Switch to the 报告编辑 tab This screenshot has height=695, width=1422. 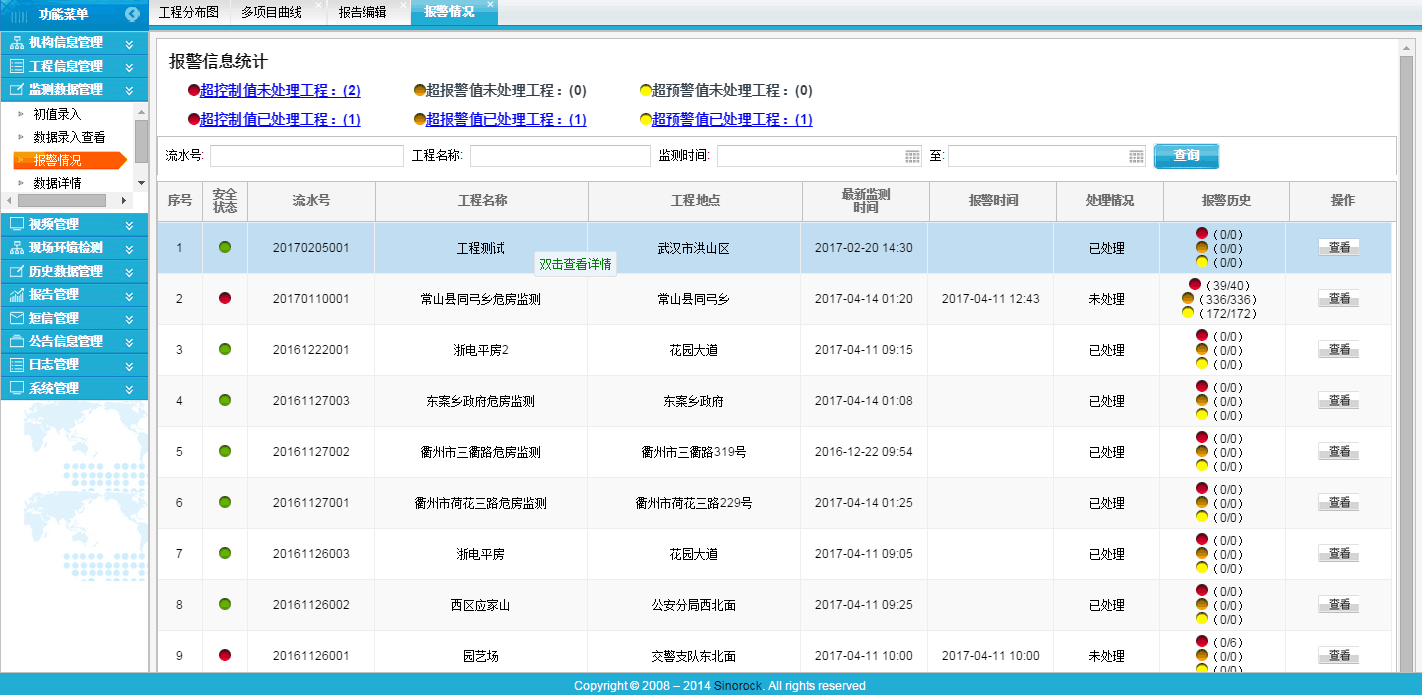coord(362,12)
